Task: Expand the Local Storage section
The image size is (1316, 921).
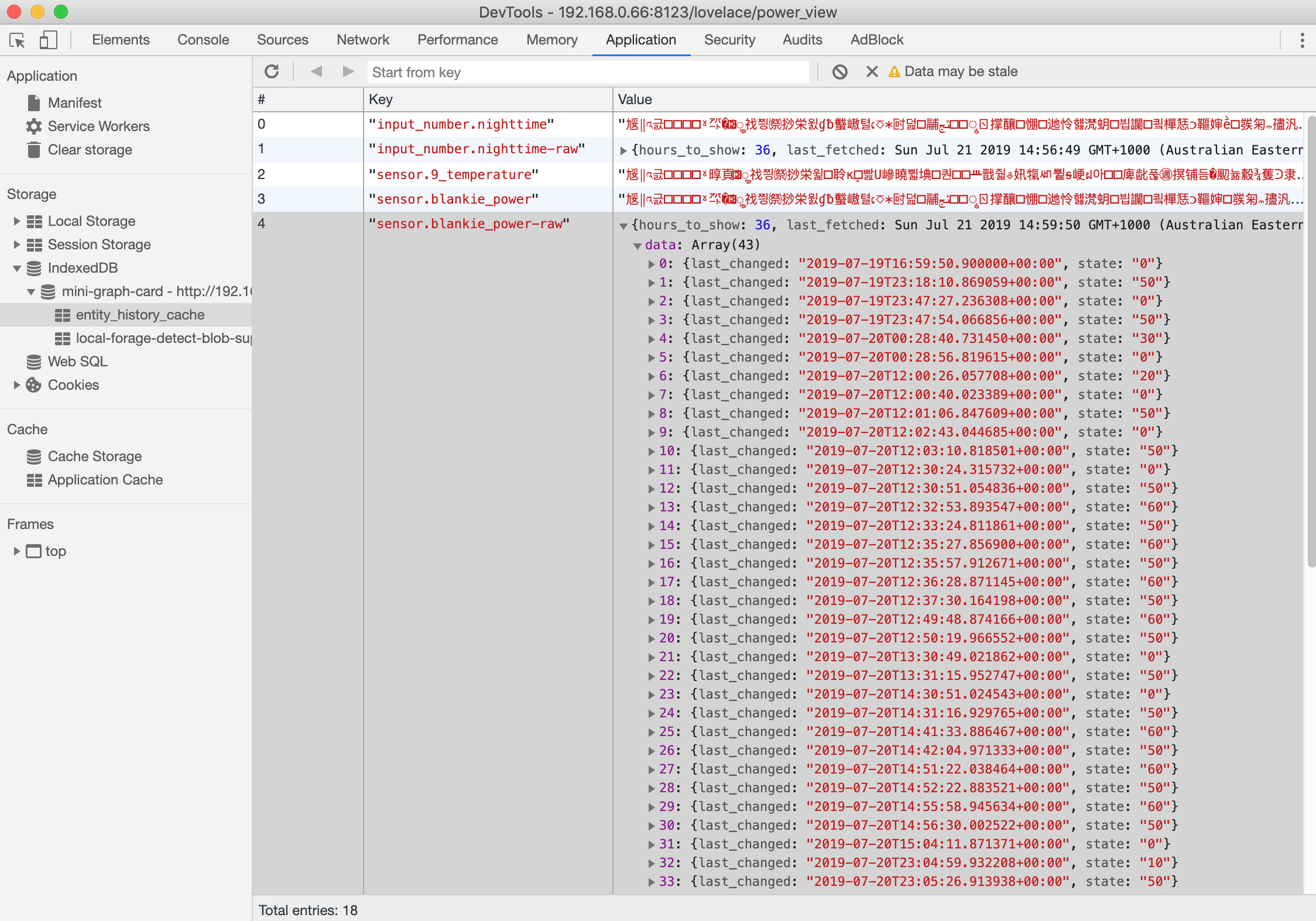Action: (15, 221)
